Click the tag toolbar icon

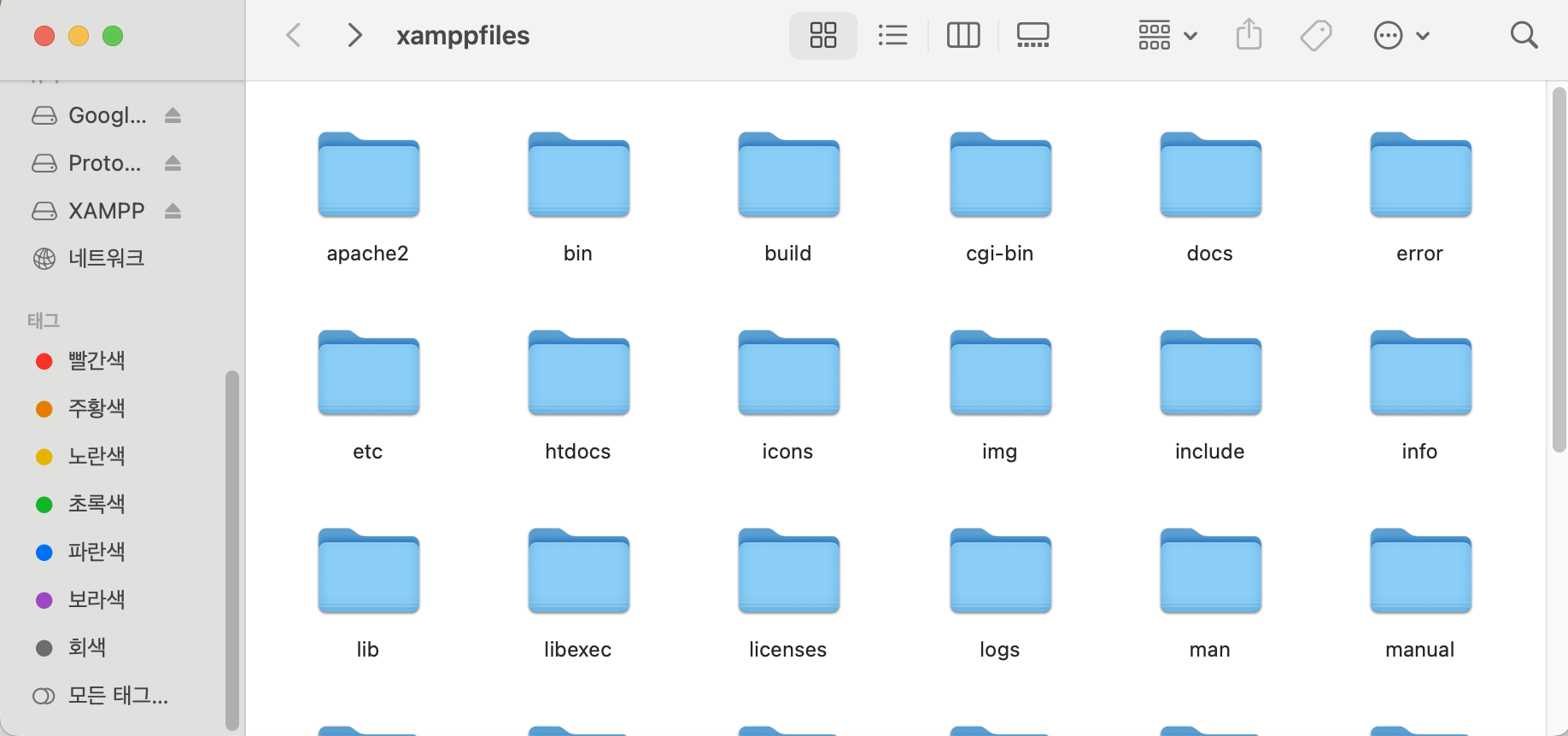1316,36
